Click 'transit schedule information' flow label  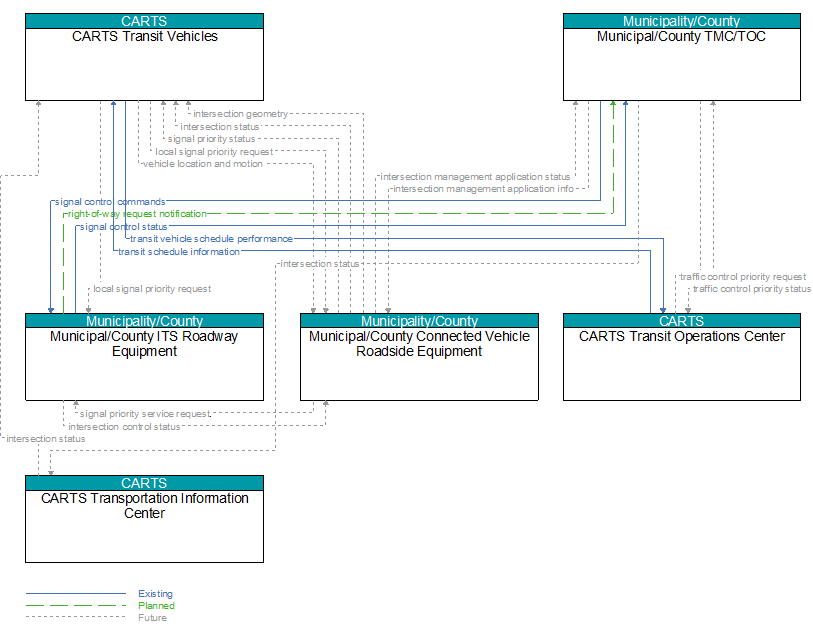pos(179,252)
